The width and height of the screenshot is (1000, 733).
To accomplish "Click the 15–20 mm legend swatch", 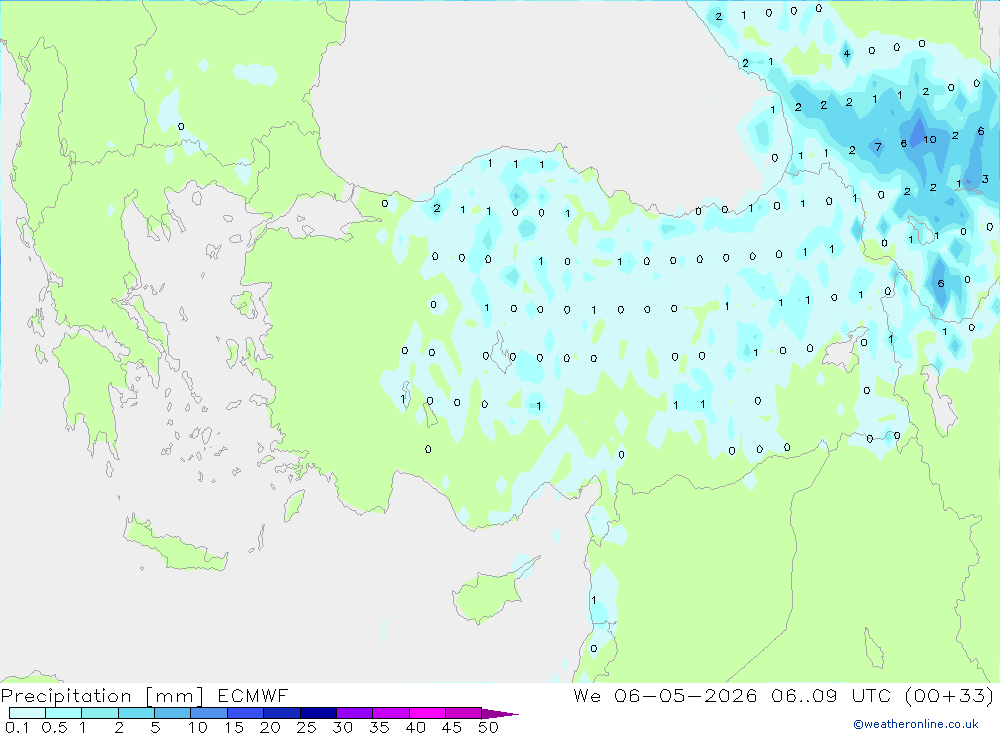I will coord(245,713).
